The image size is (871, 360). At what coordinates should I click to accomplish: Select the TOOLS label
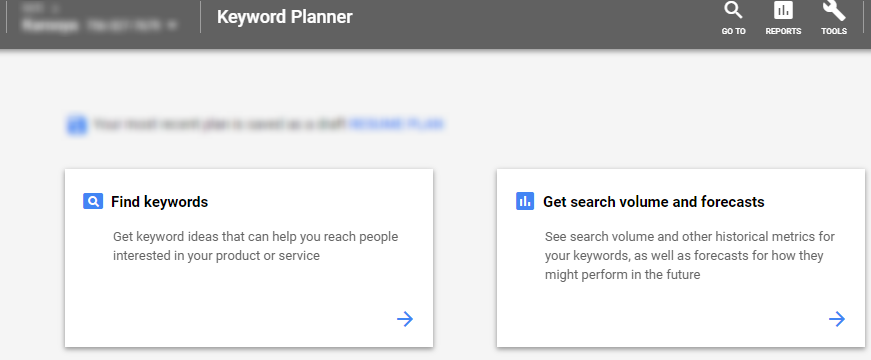pyautogui.click(x=834, y=31)
